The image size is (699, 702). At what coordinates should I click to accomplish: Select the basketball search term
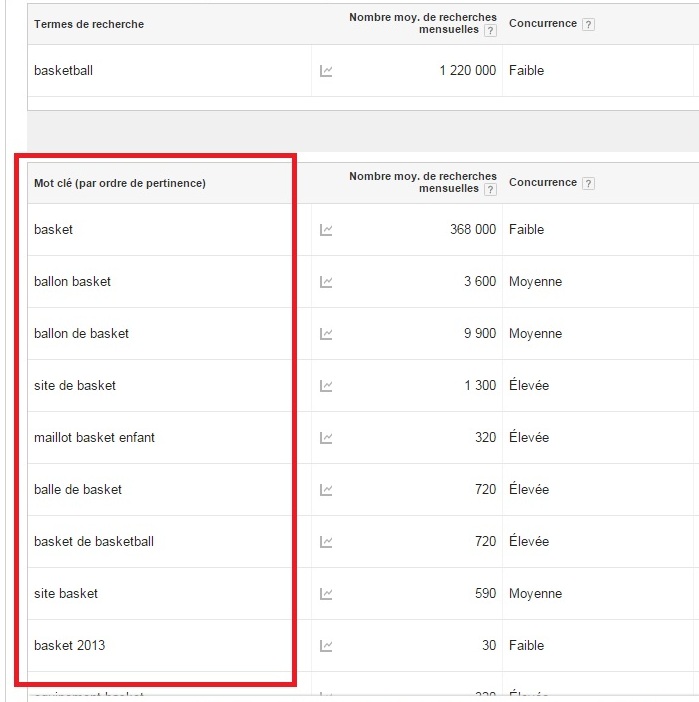[64, 71]
